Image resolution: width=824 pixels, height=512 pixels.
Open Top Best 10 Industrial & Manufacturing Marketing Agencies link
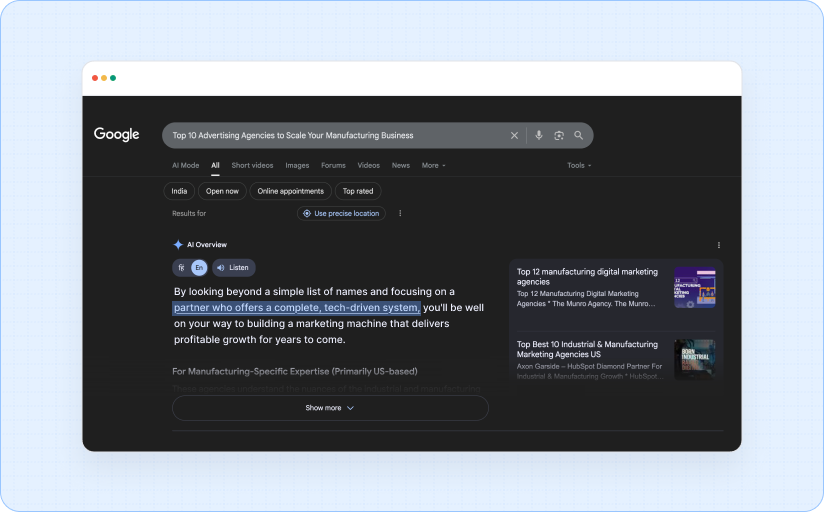click(587, 349)
